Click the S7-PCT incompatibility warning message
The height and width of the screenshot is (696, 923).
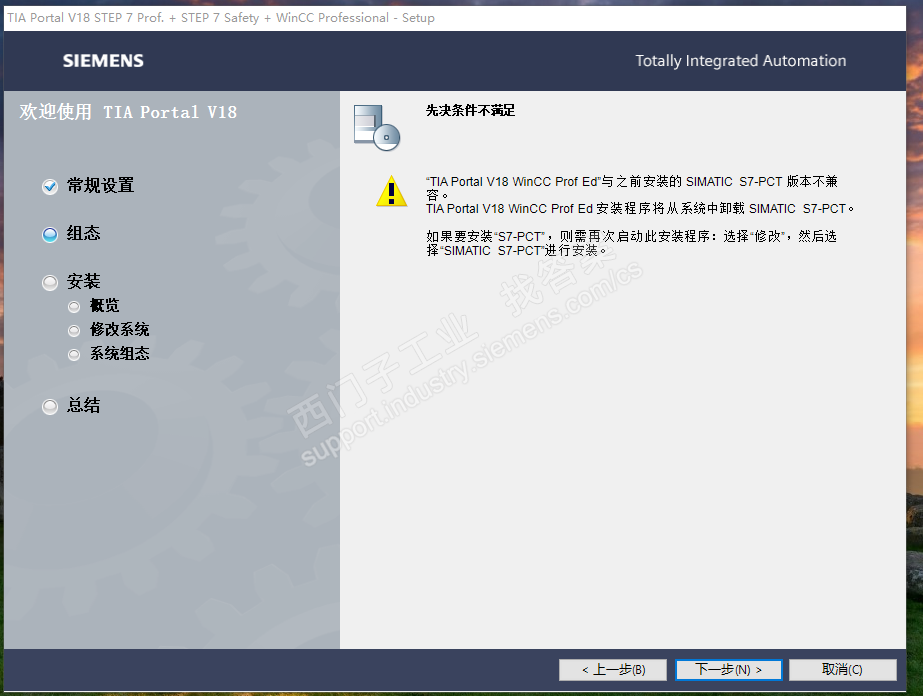pos(640,195)
